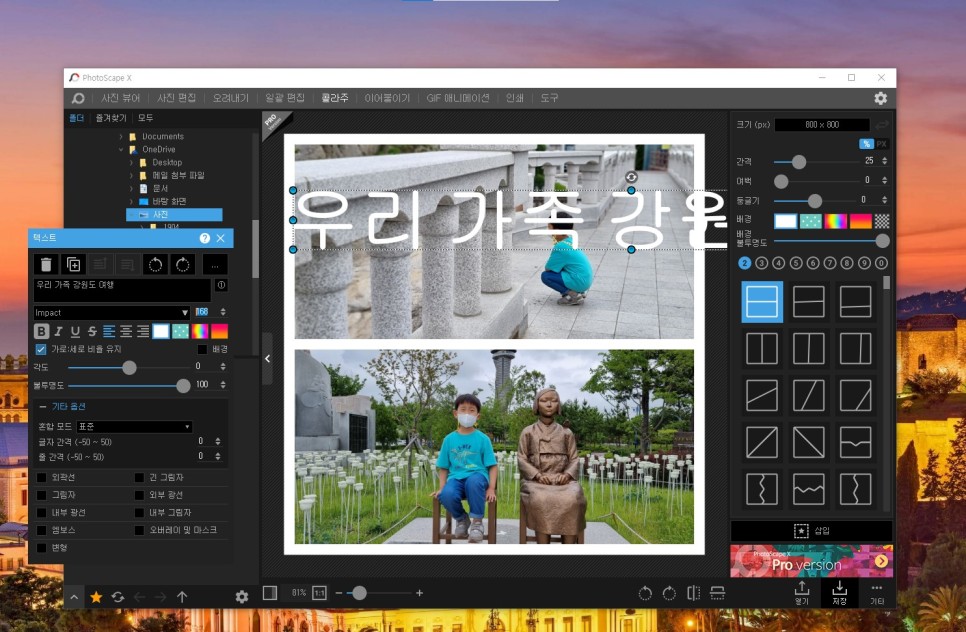Enable 긴 그림자 long shadow checkbox
The height and width of the screenshot is (632, 966).
coord(139,477)
